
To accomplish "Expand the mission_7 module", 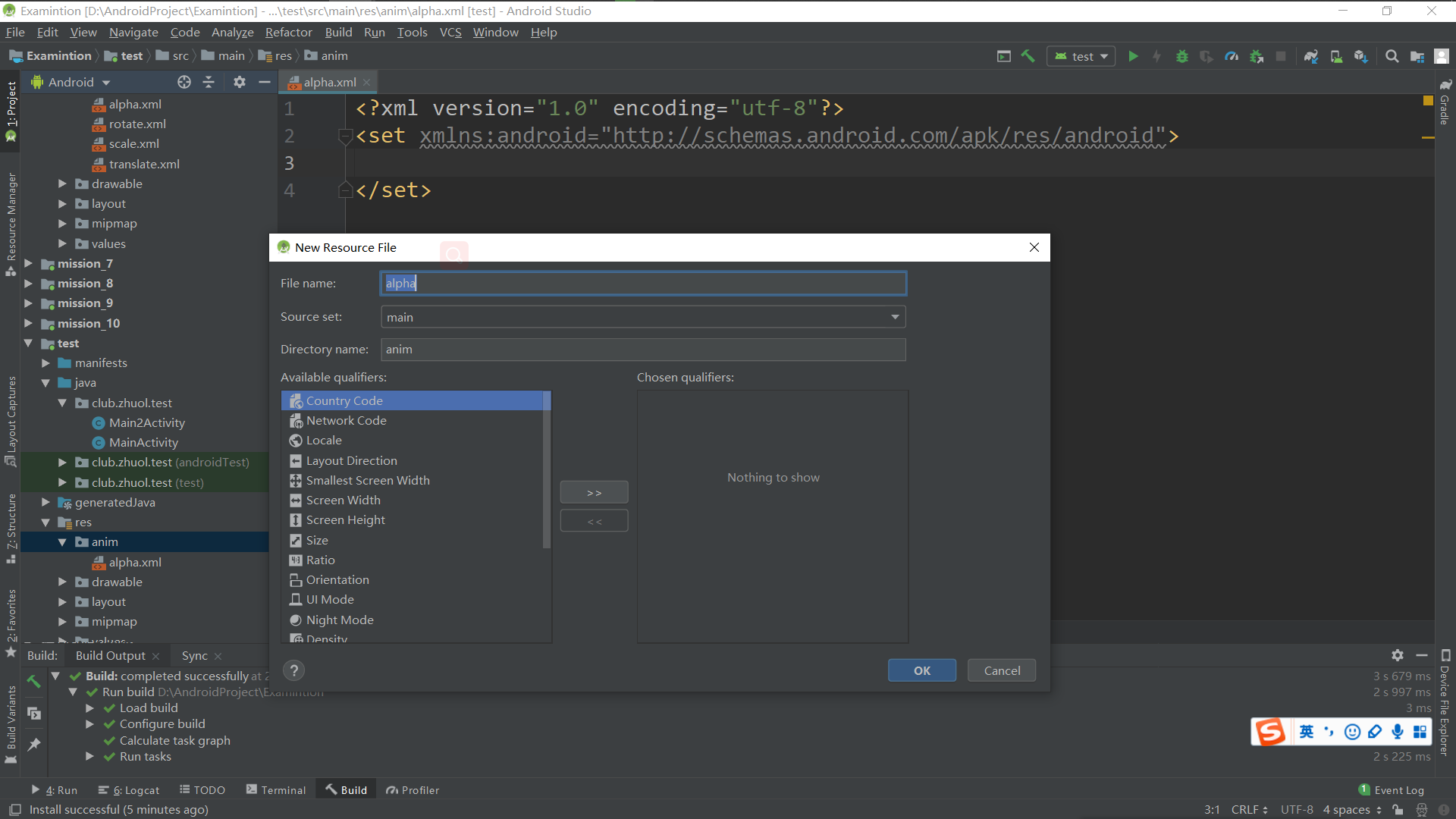I will pos(28,264).
